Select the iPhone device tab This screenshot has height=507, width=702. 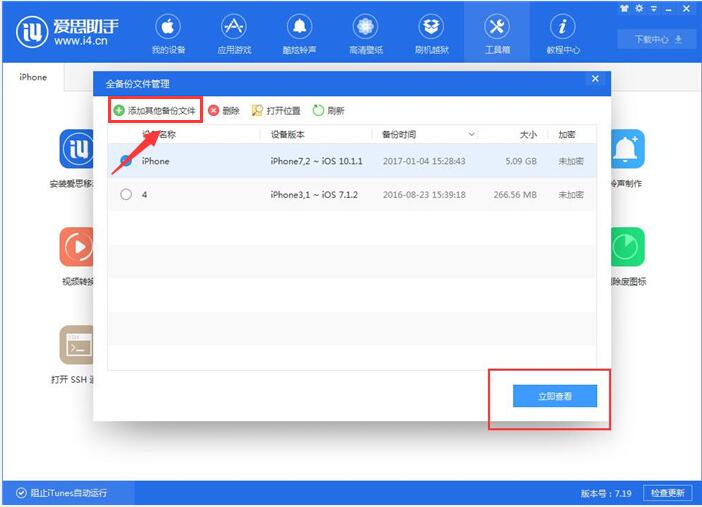click(33, 77)
